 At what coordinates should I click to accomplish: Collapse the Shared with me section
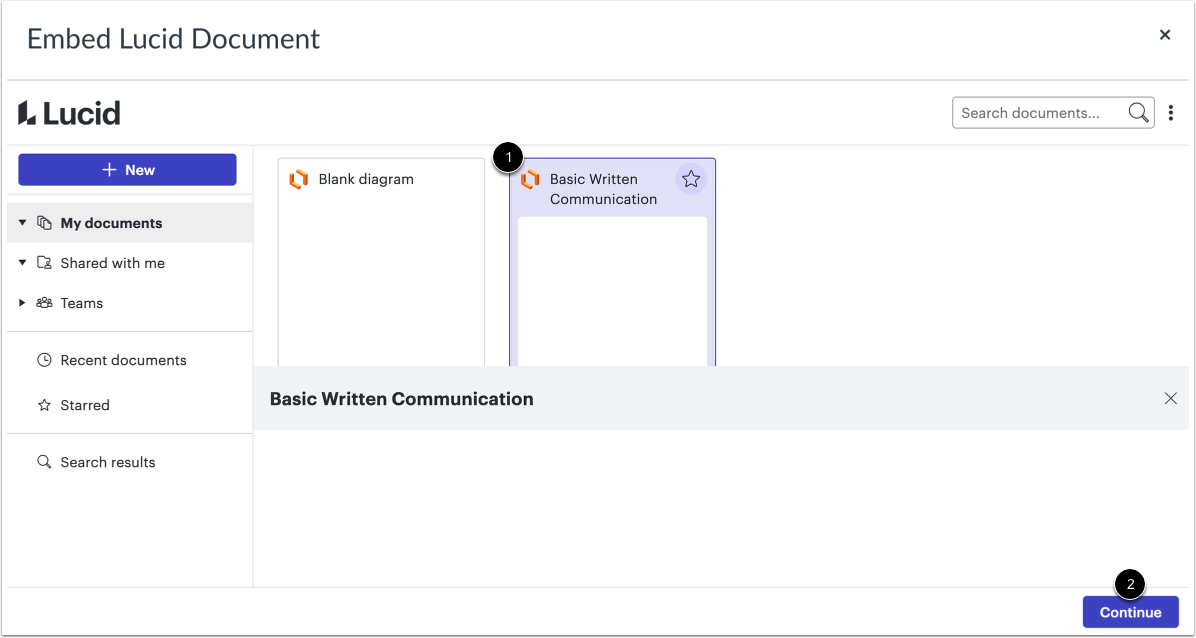pyautogui.click(x=22, y=262)
